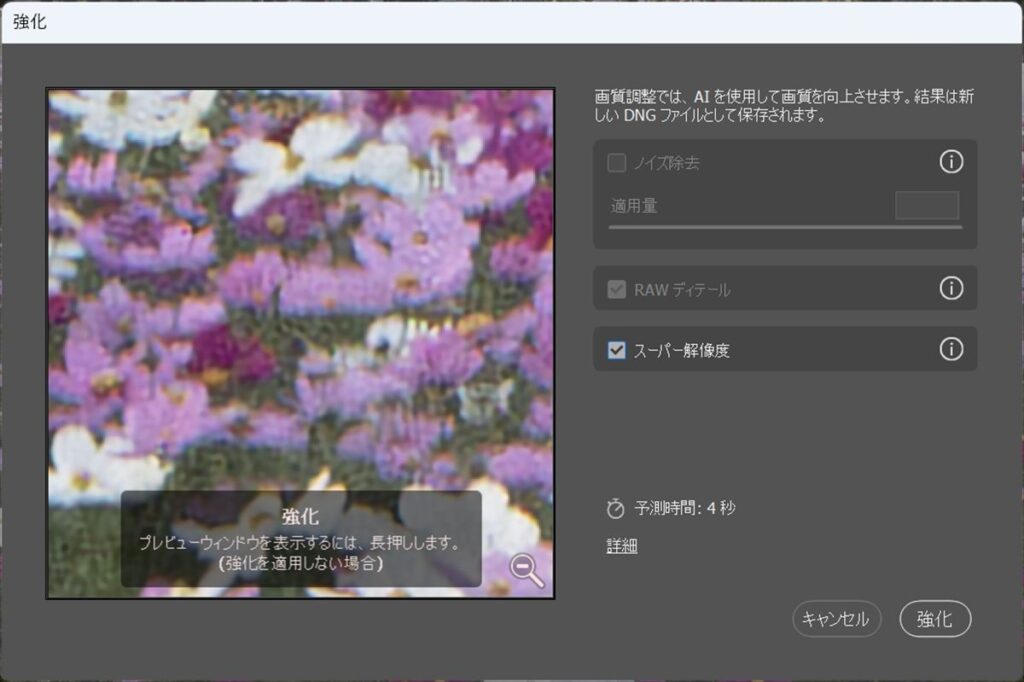Enable the ノイズ除去 checkbox
The height and width of the screenshot is (682, 1024).
617,163
